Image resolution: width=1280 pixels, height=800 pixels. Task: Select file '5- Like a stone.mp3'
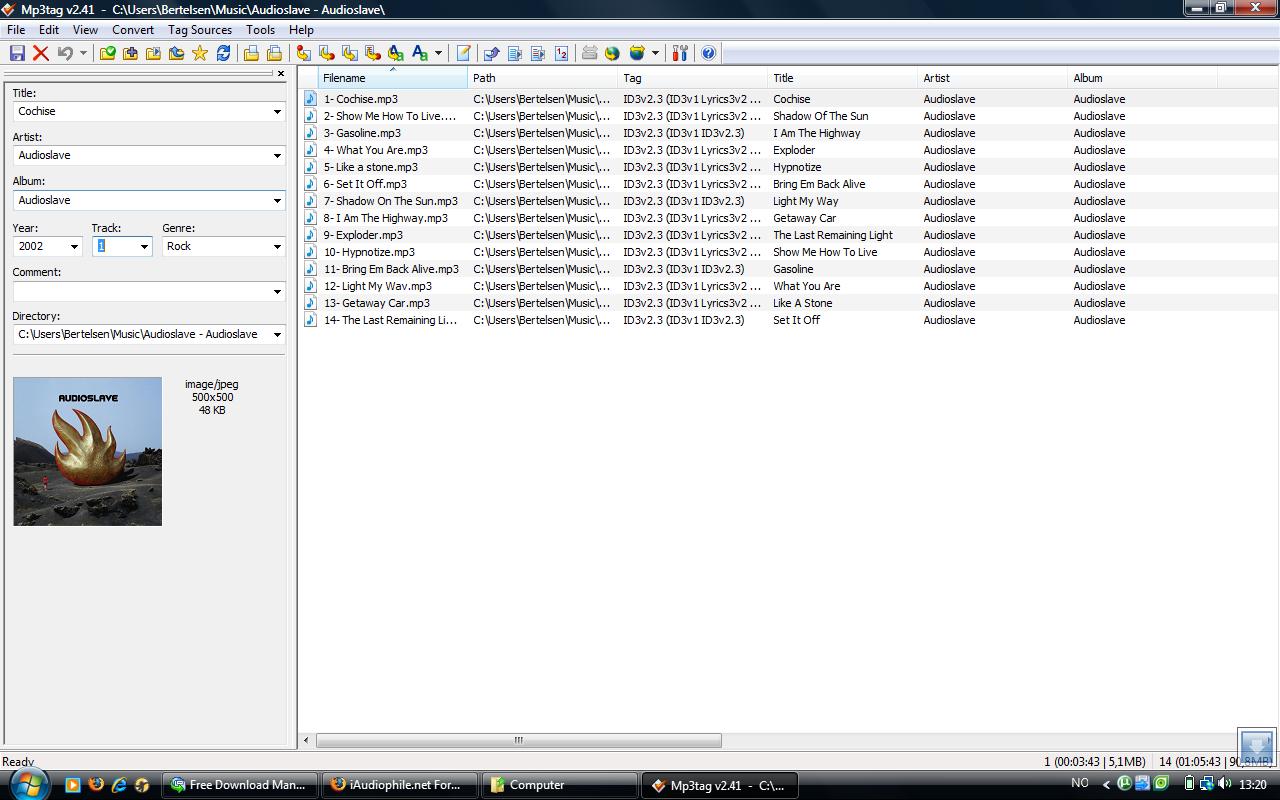pos(371,167)
